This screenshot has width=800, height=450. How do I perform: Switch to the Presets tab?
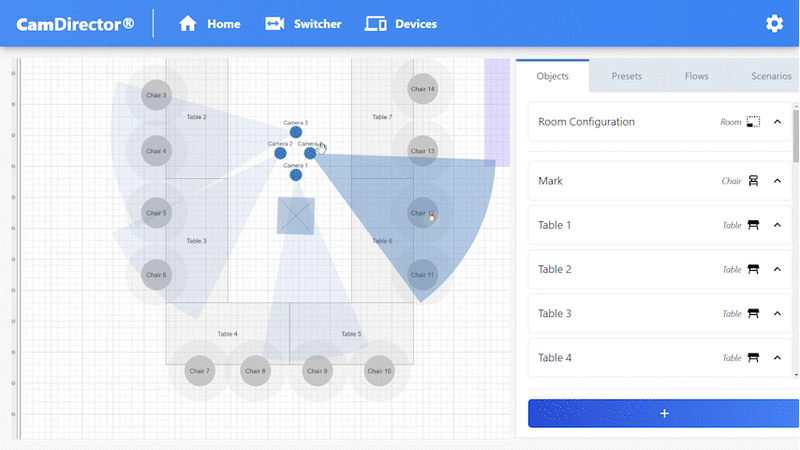[627, 76]
